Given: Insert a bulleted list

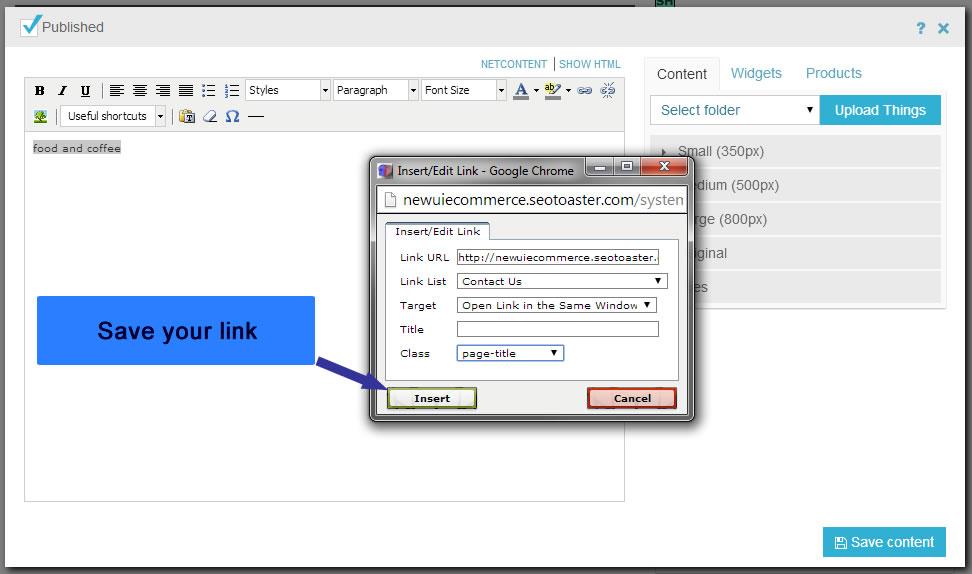Looking at the screenshot, I should click(x=209, y=90).
